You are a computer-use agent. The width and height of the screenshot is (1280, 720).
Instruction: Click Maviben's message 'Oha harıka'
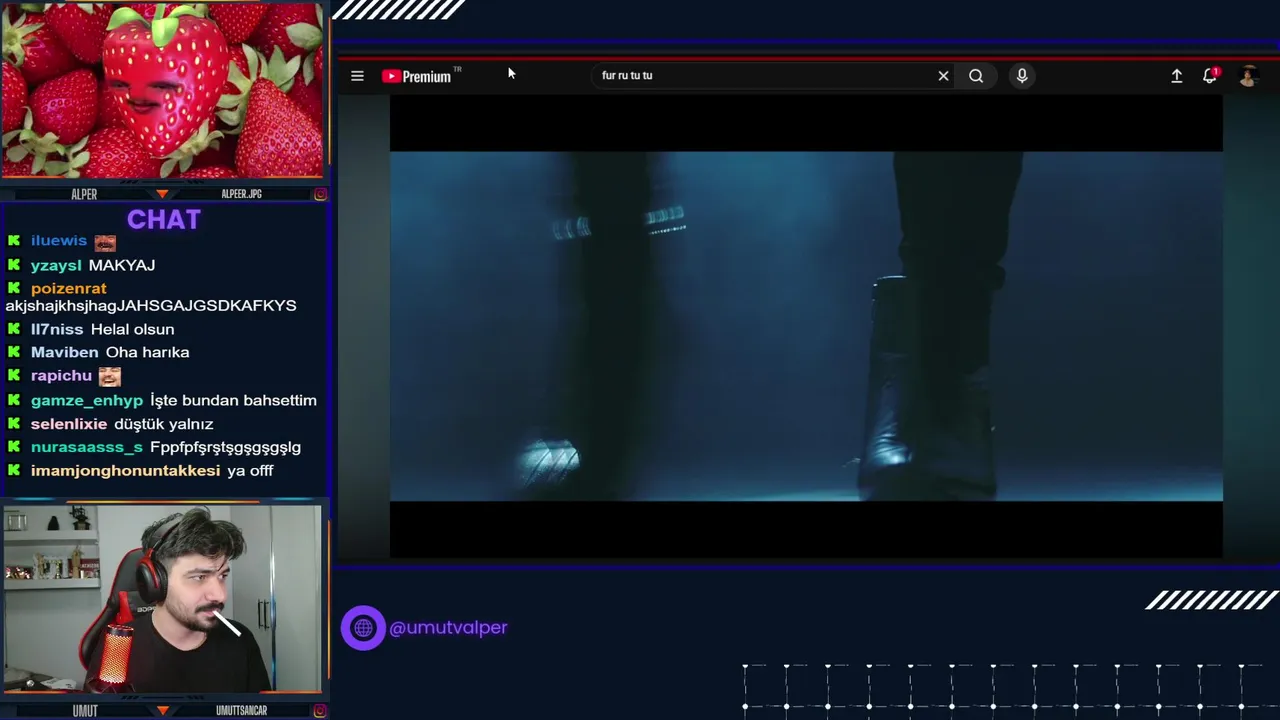[x=147, y=352]
